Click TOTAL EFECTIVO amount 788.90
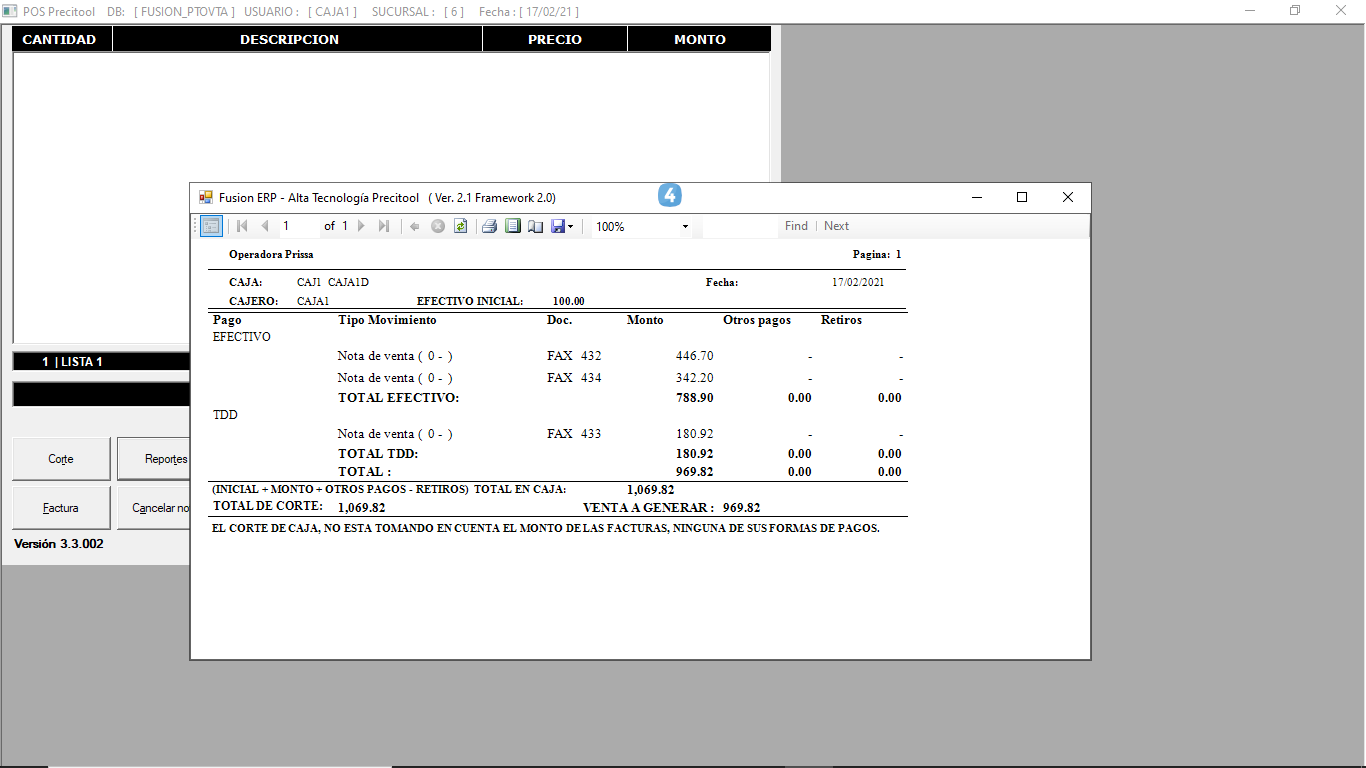Viewport: 1366px width, 768px height. point(695,398)
